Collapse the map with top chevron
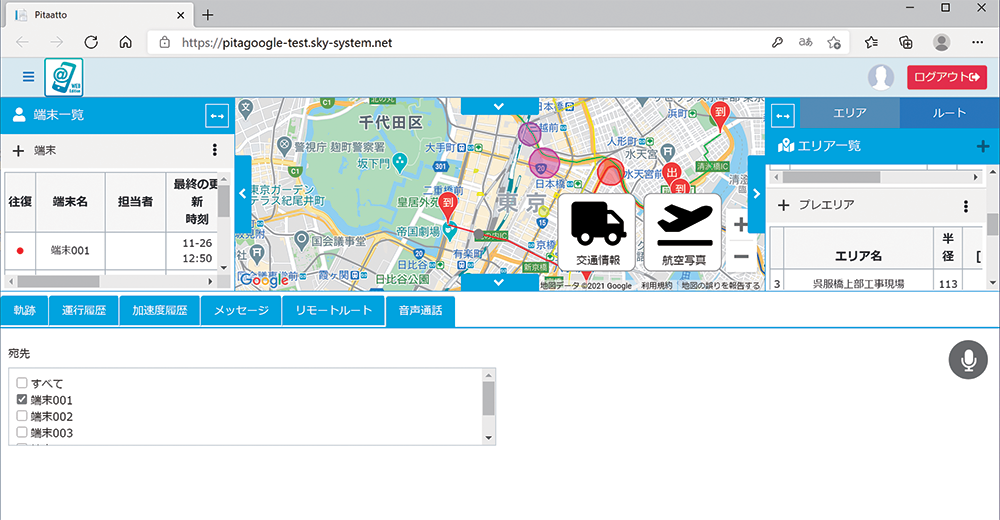 click(x=501, y=106)
